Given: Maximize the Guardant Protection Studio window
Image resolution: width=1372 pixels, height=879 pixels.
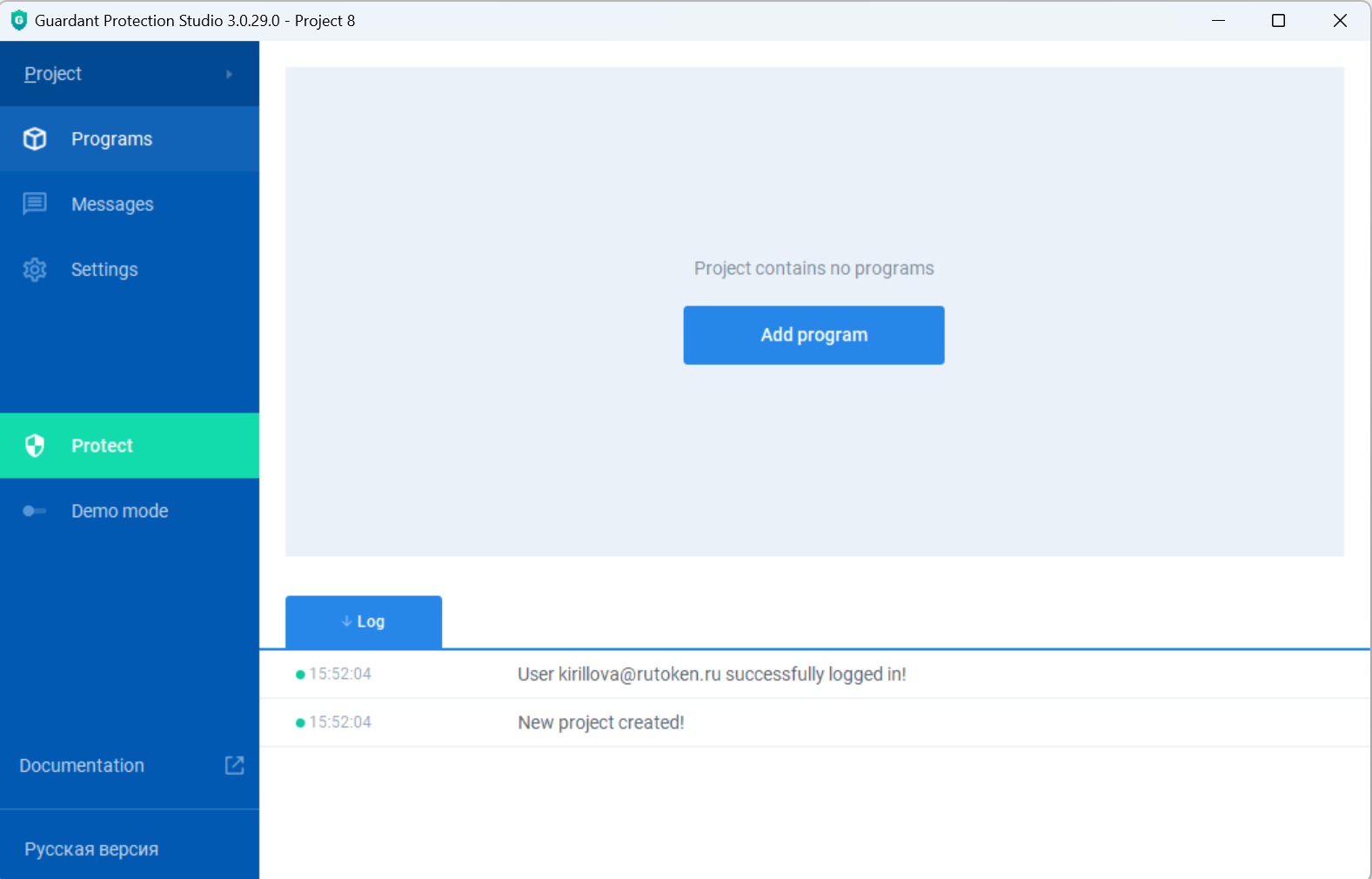Looking at the screenshot, I should [1278, 20].
